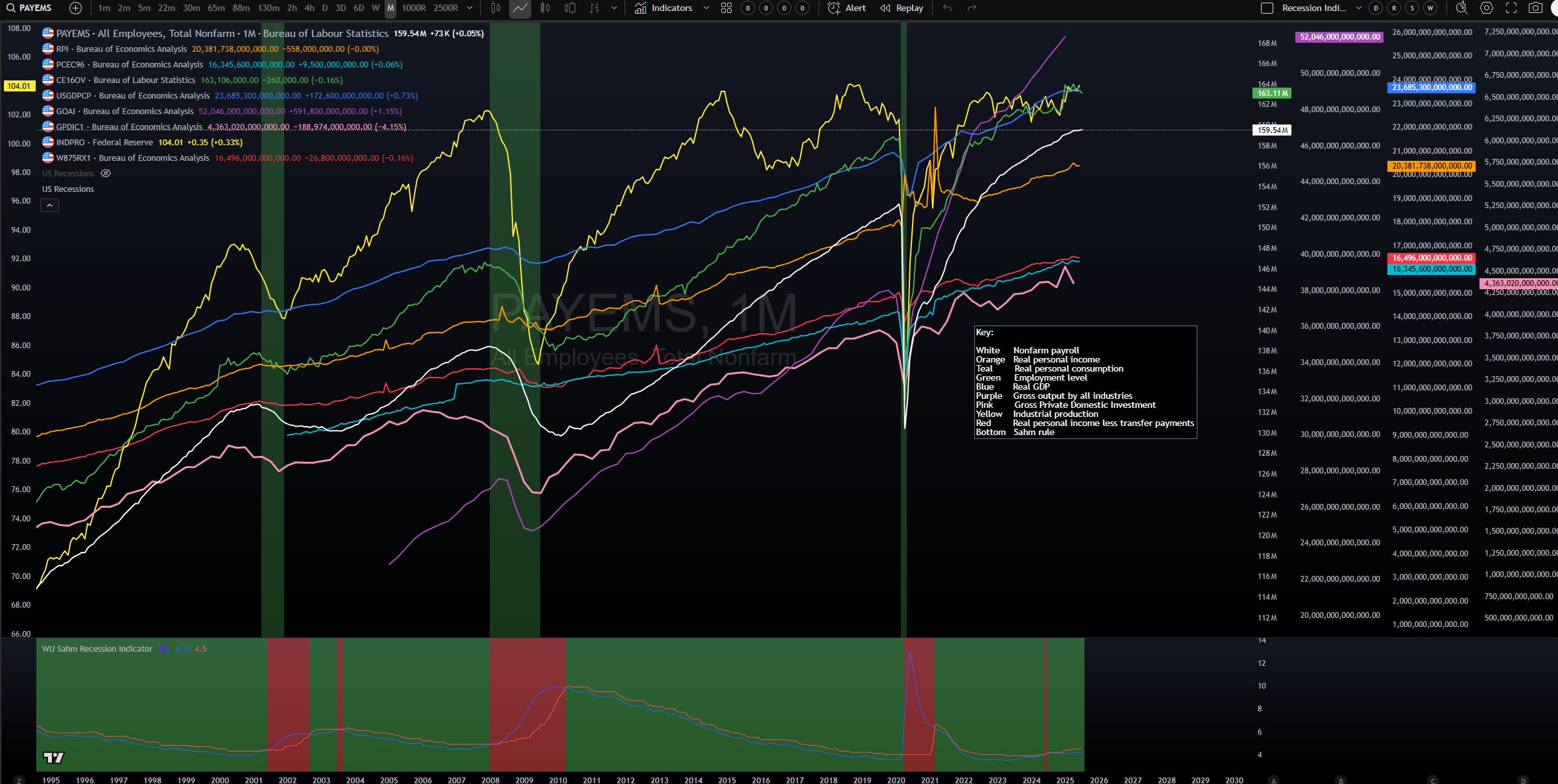The image size is (1558, 784).
Task: Click the PAYEMS symbol search field
Action: point(35,8)
